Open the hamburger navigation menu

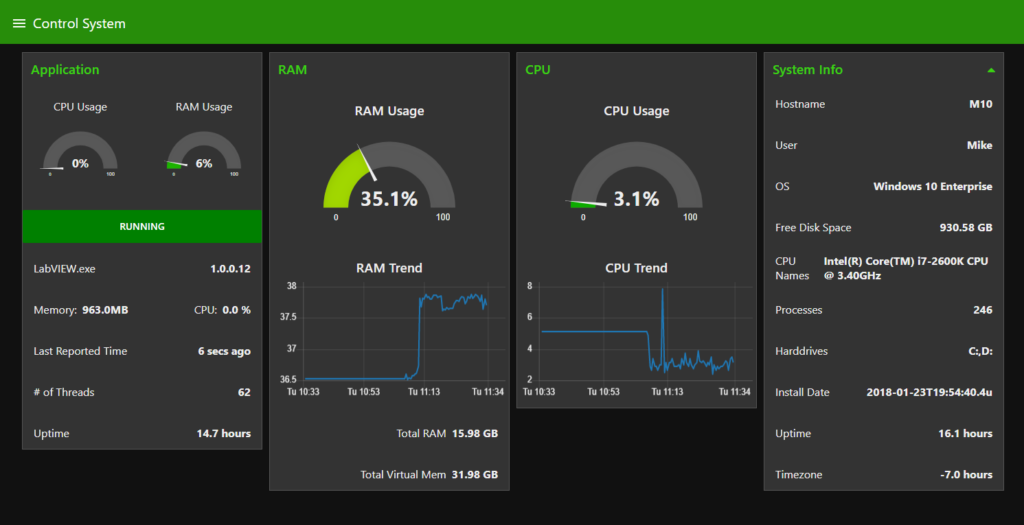[x=19, y=24]
